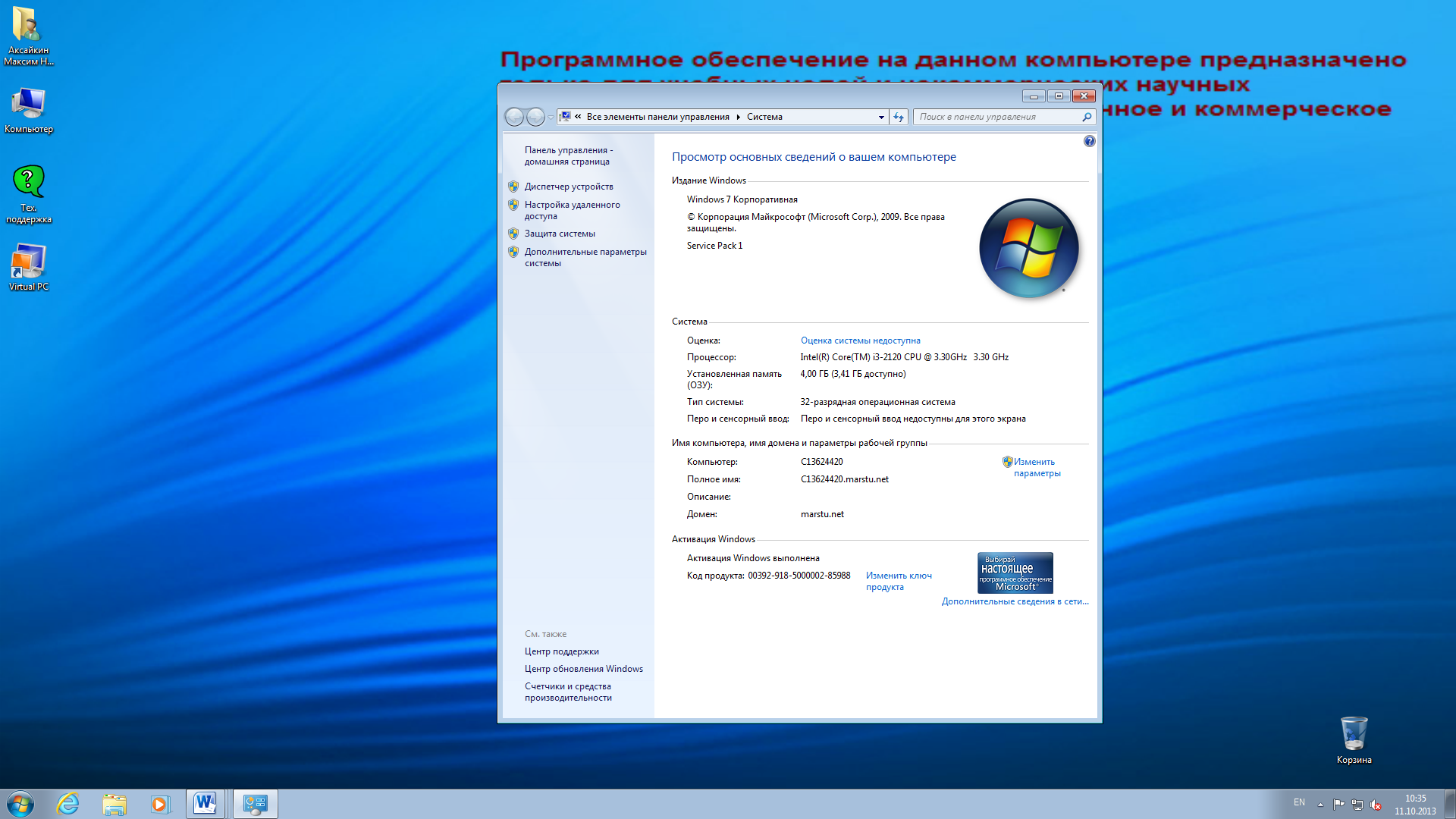
Task: Open the Аксайкин Максим user folder icon
Action: coord(28,35)
